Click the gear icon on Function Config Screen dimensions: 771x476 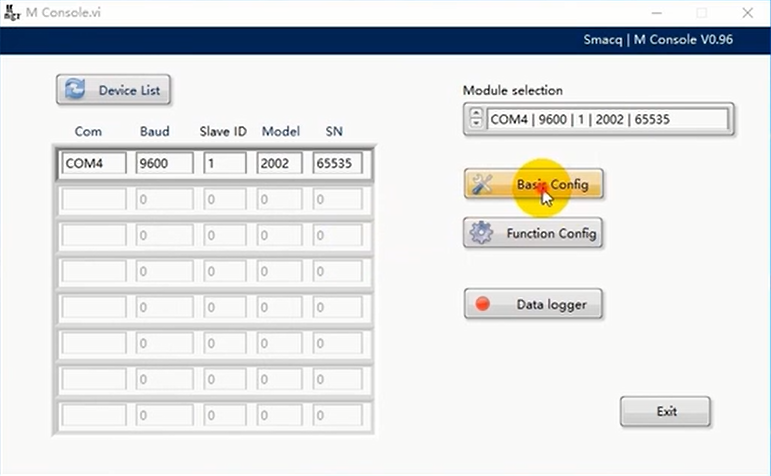click(481, 233)
